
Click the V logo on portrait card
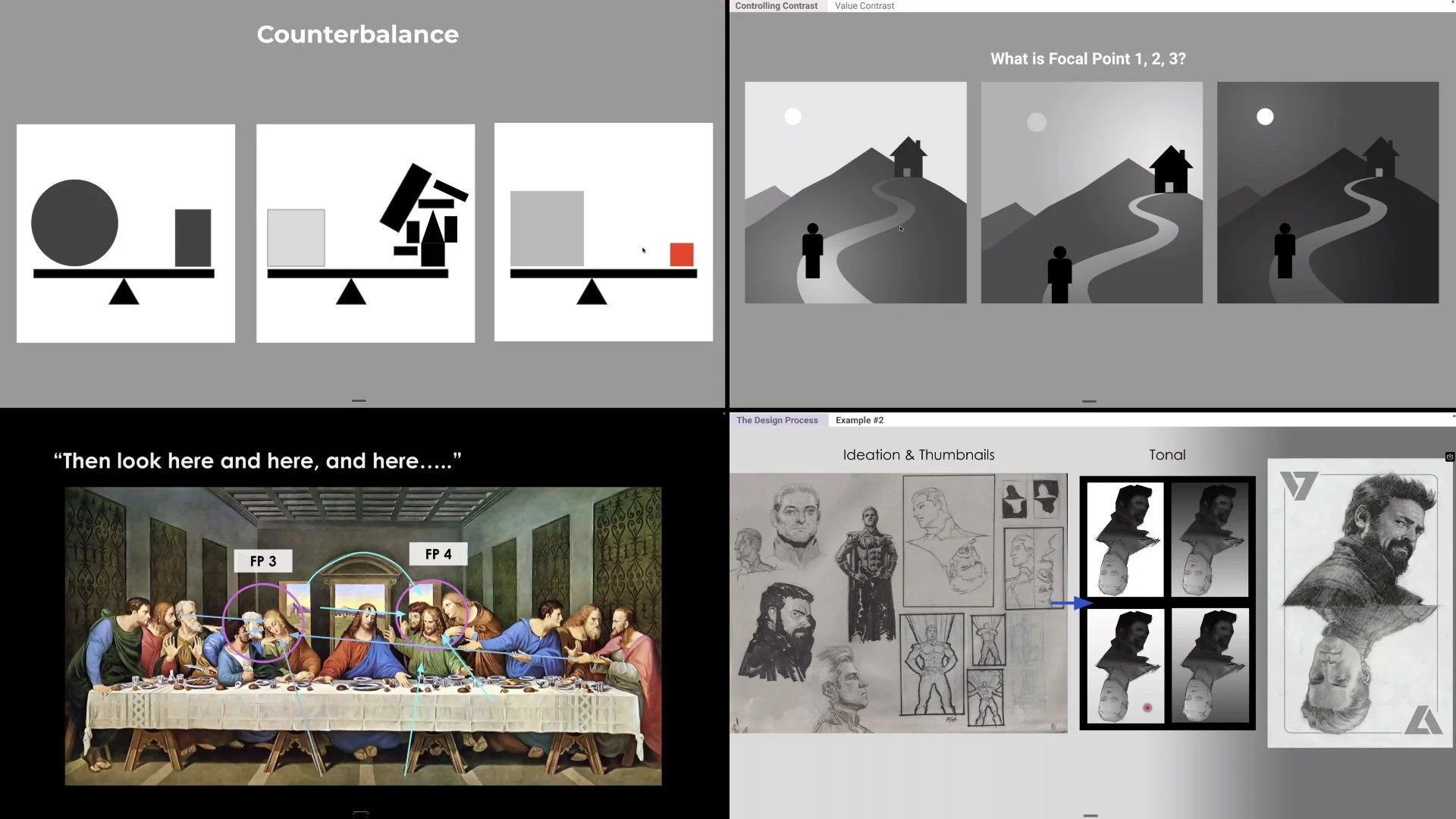1298,485
